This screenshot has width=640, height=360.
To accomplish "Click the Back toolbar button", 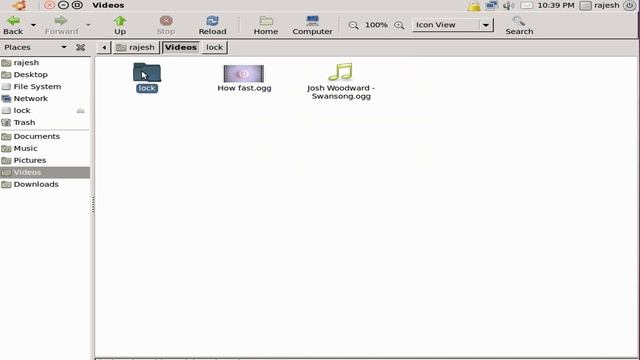I will point(13,25).
